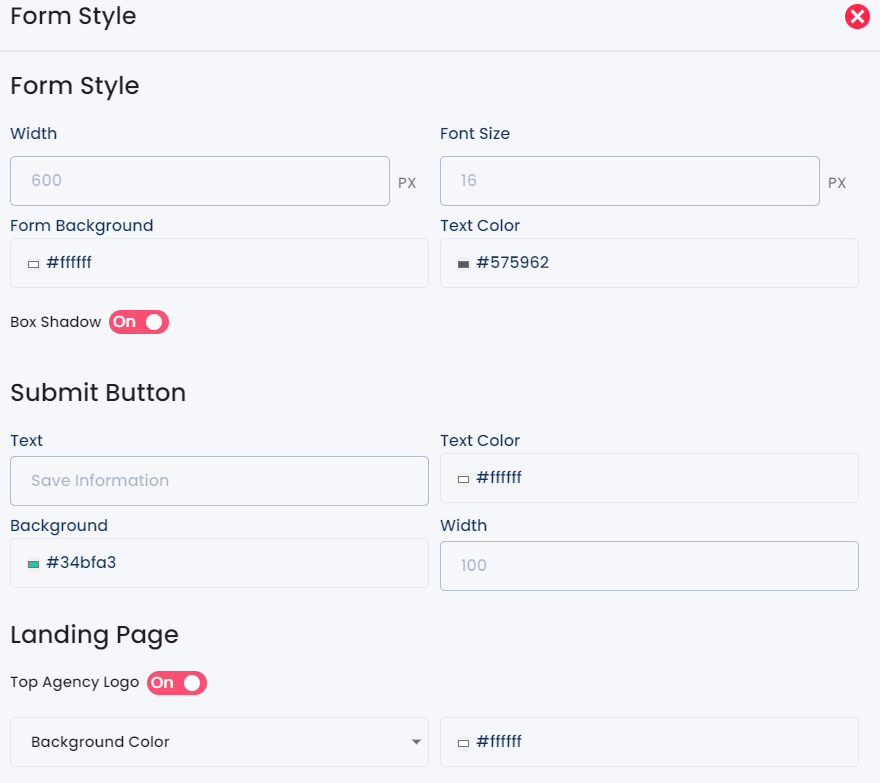Click the Form Background white color swatch
Screen dimensions: 880x783
coord(34,264)
